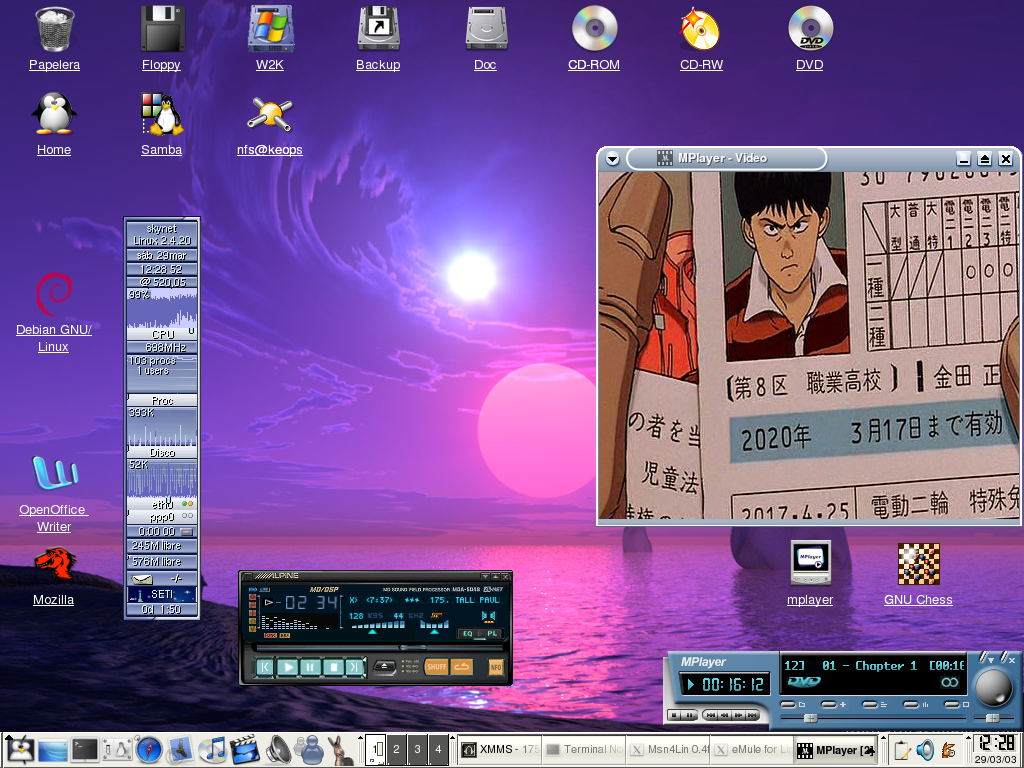Toggle repeat mode in the XMMS player

click(x=462, y=667)
